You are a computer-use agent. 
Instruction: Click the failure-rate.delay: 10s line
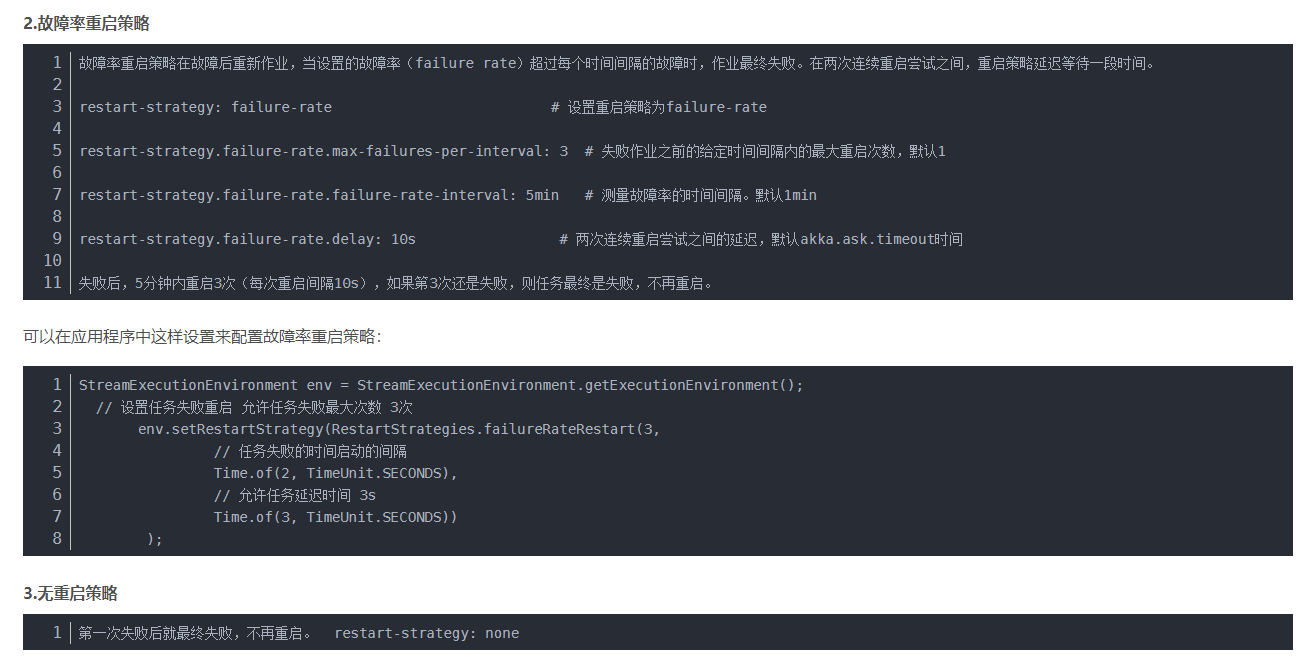pyautogui.click(x=247, y=239)
